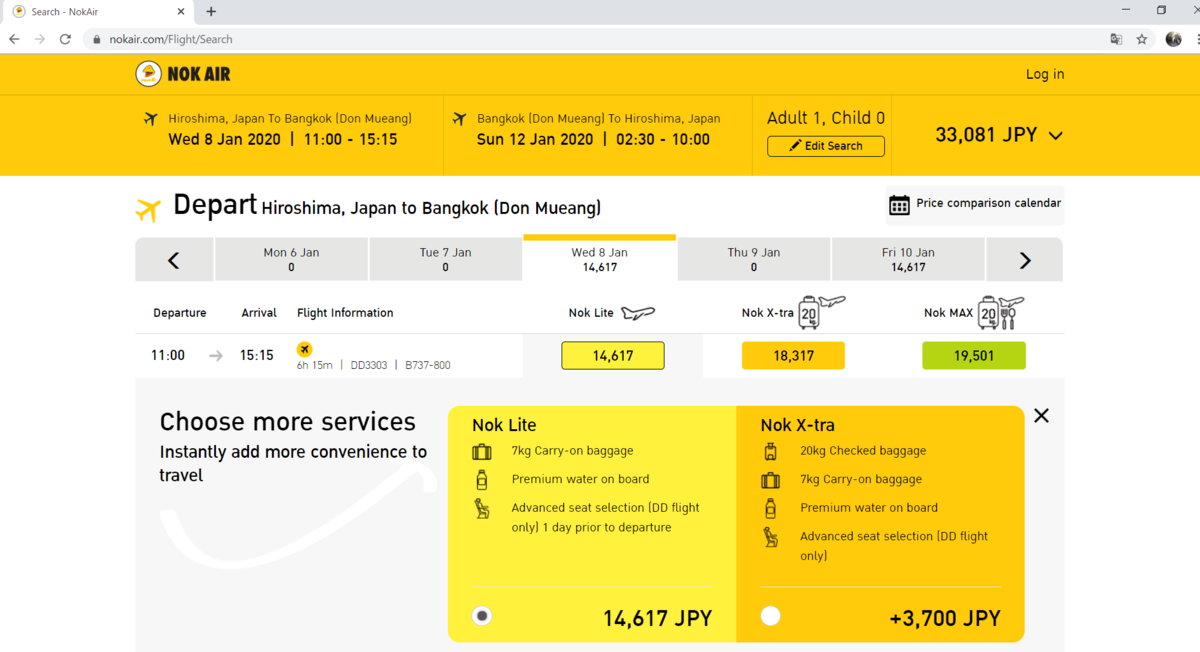
Task: Click the Nok MAX column label
Action: click(949, 313)
